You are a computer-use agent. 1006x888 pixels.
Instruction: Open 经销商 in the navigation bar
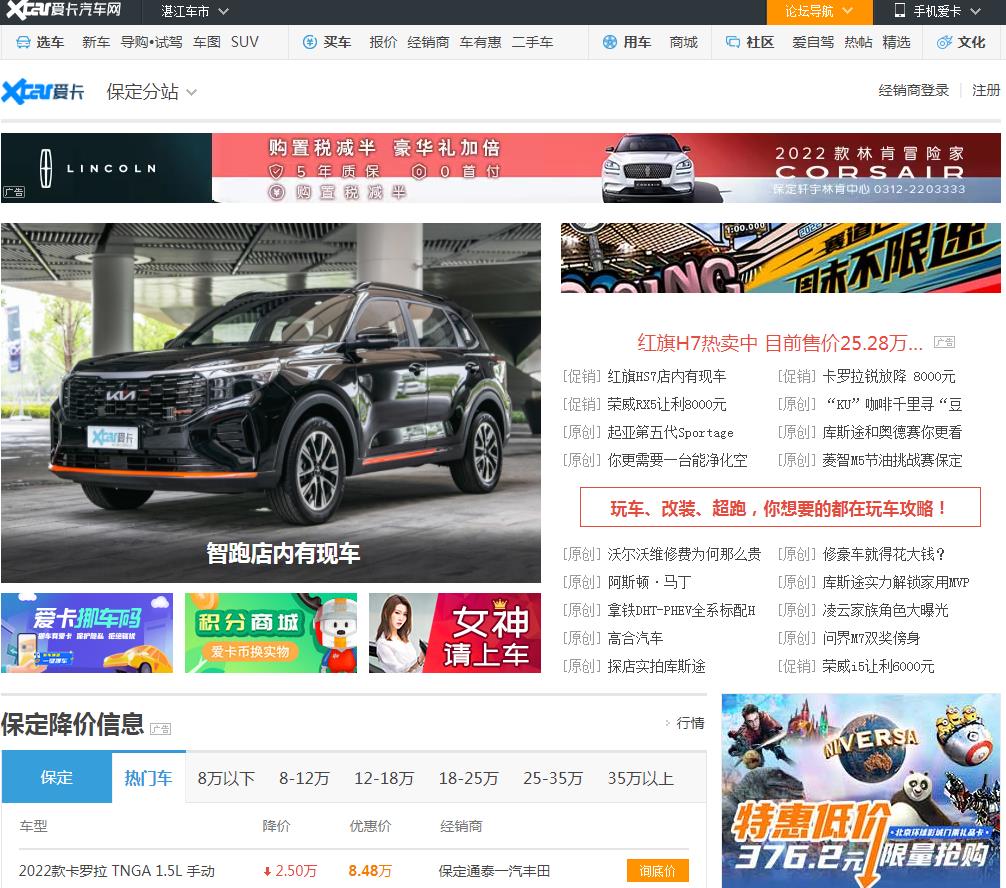[x=428, y=42]
